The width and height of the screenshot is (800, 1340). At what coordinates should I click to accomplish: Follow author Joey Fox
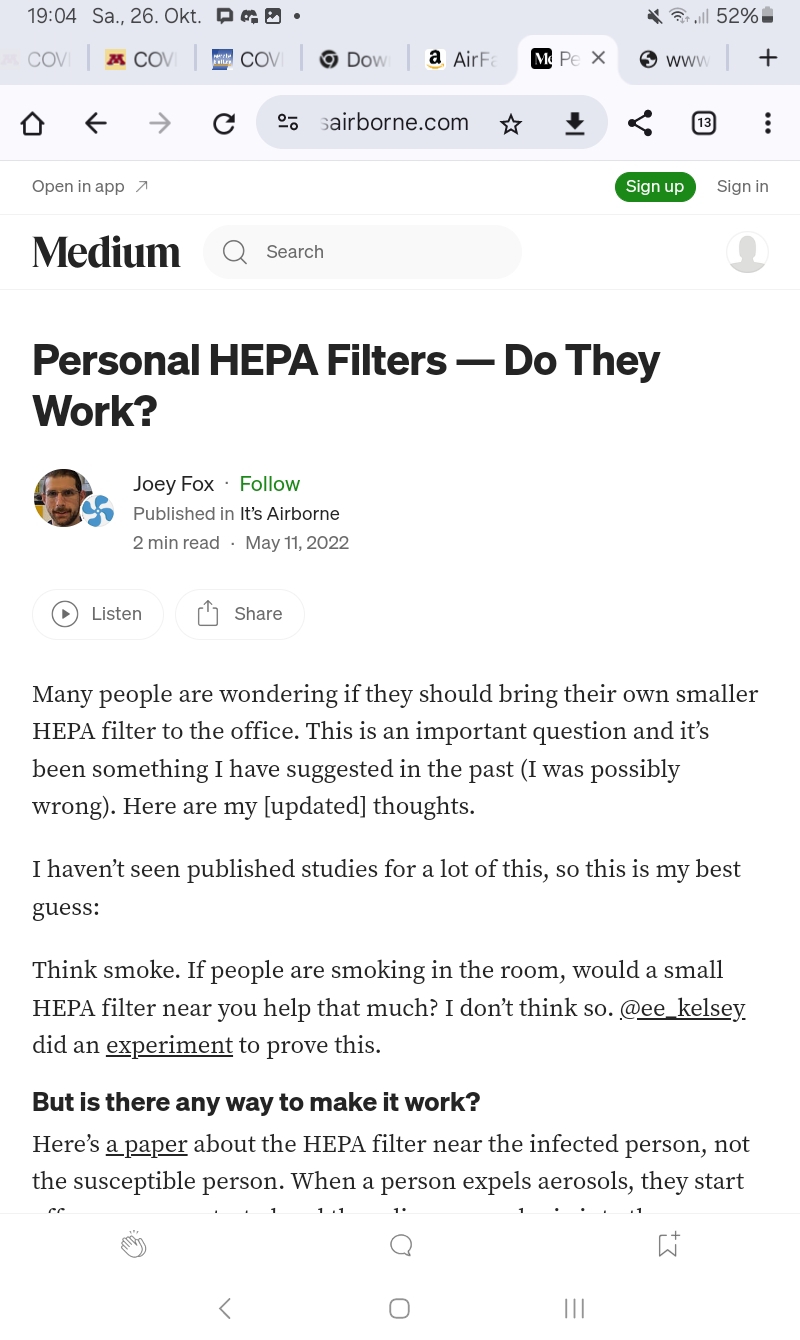269,484
